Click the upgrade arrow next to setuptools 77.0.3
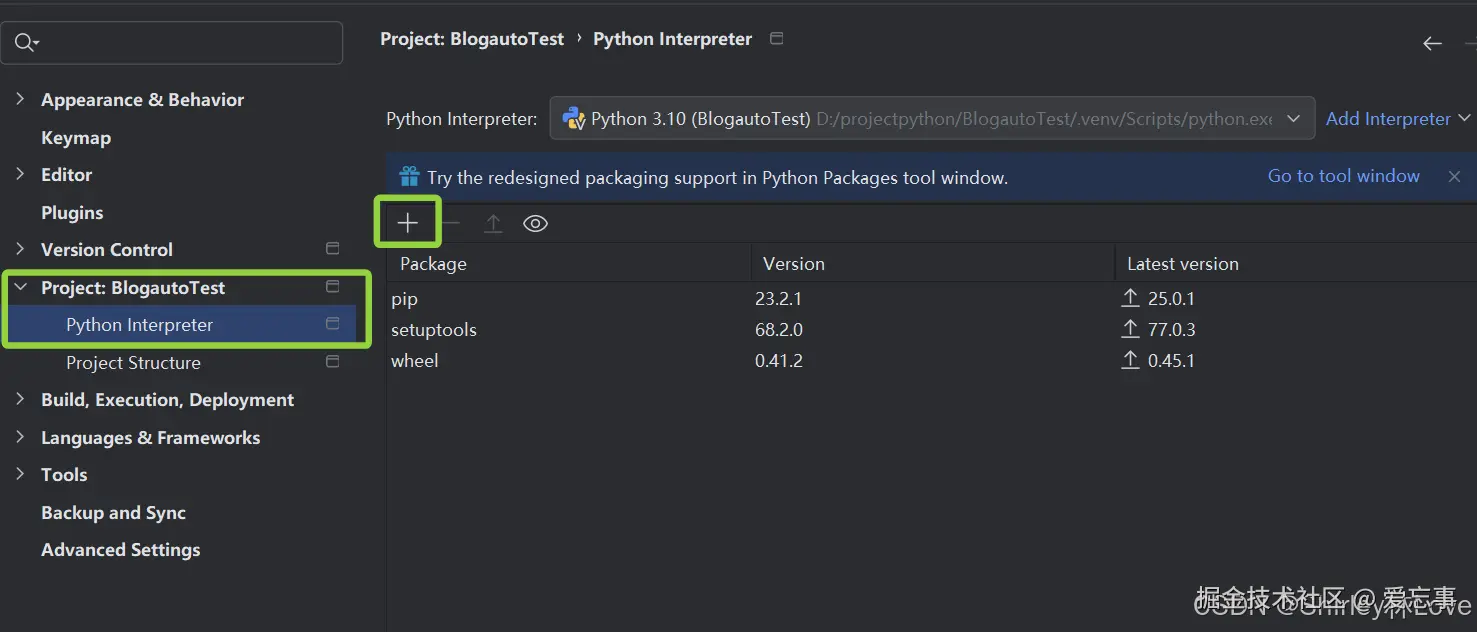The height and width of the screenshot is (632, 1477). (x=1131, y=329)
